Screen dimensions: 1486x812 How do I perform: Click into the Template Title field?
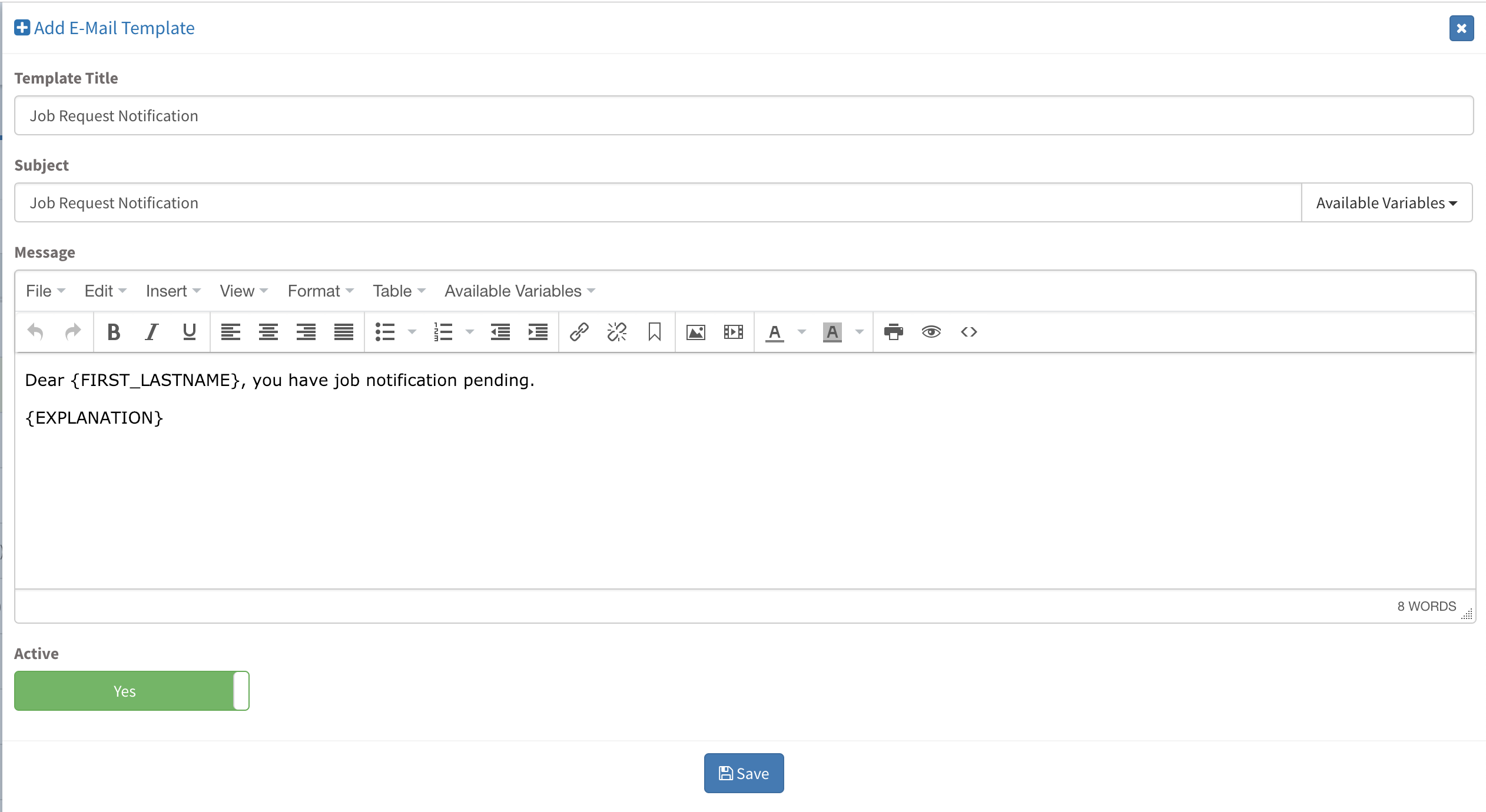pos(743,116)
